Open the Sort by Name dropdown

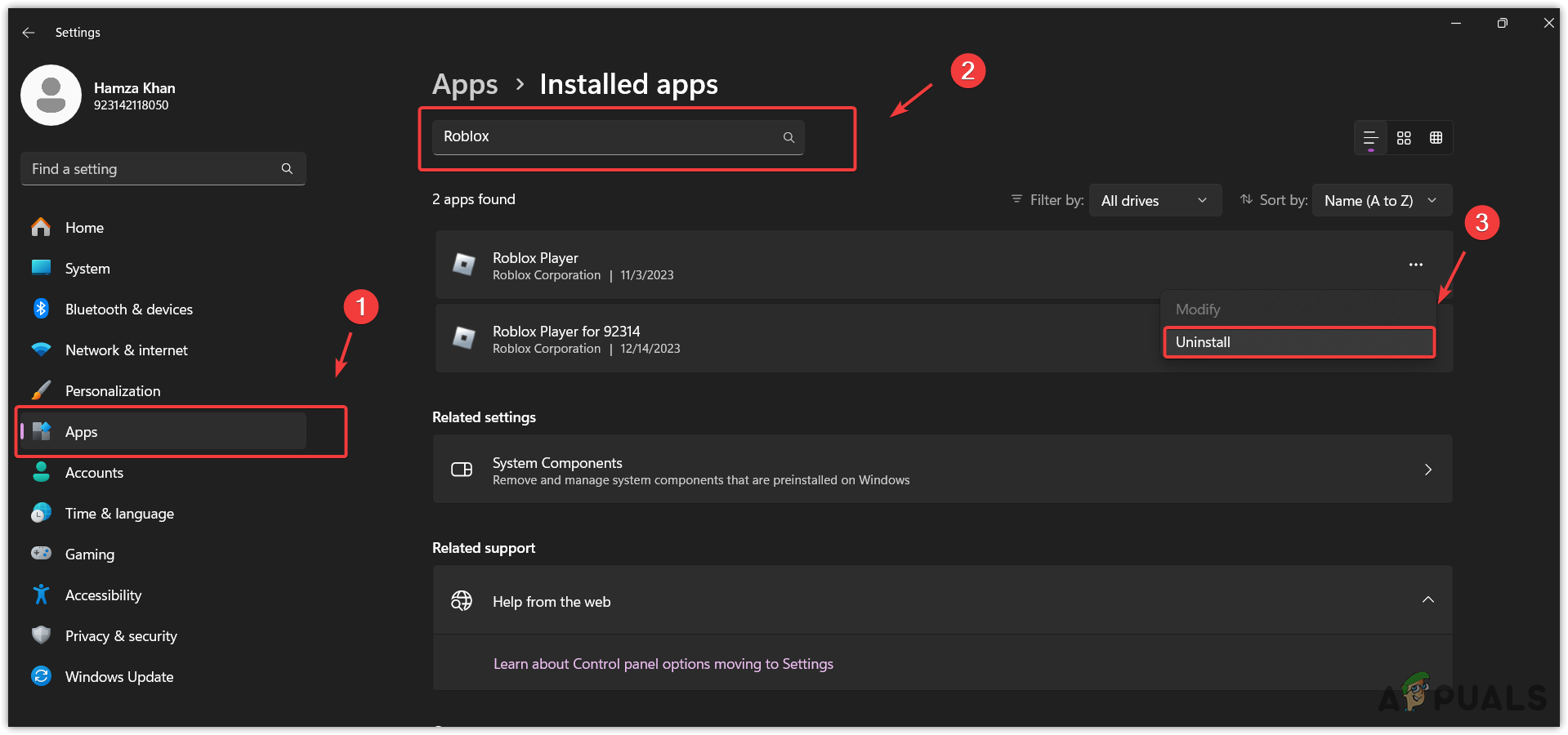pos(1380,201)
